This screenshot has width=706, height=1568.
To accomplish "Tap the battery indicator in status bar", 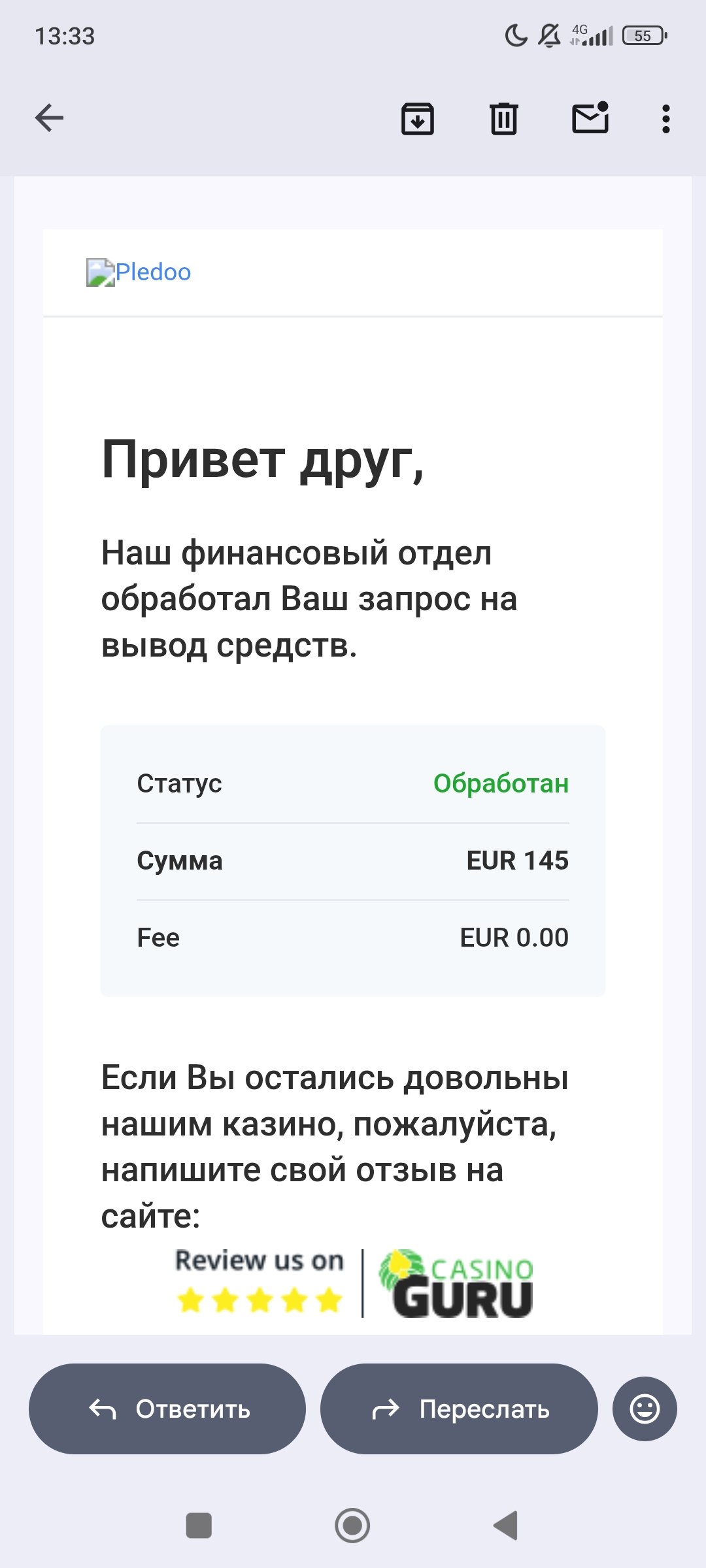I will (645, 35).
